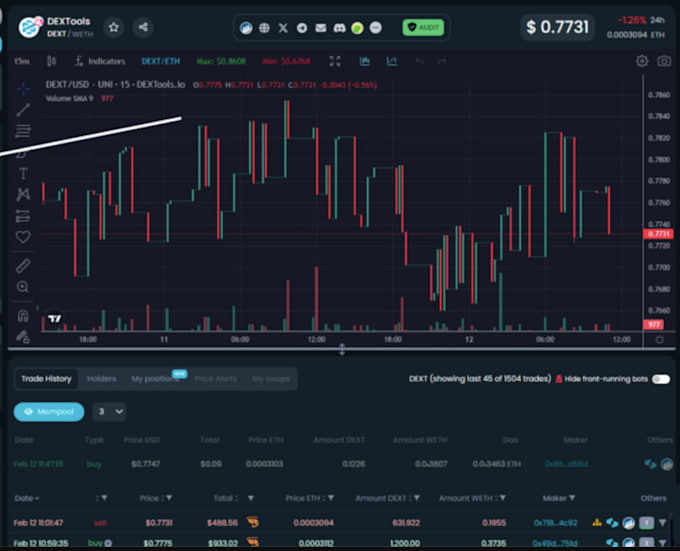Open the My positions tab
680x551 pixels.
[x=155, y=379]
